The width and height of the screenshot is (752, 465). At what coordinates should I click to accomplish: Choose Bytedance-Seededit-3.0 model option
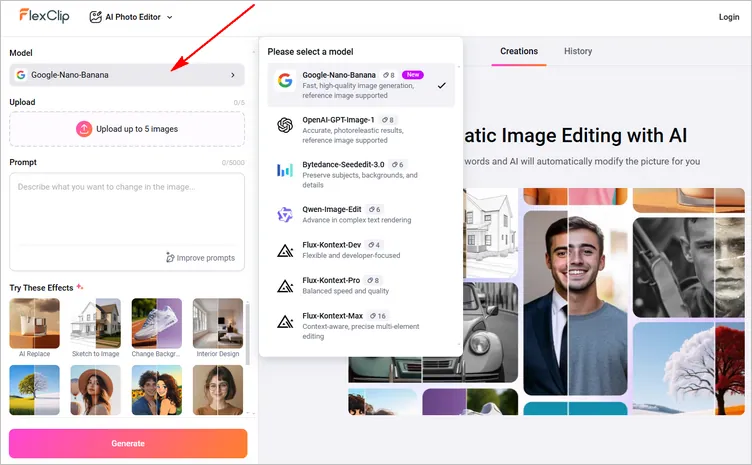tap(361, 174)
